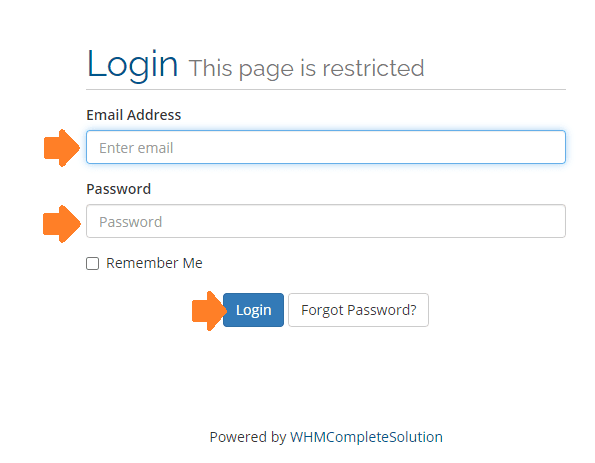Toggle Remember Me via its text label
The height and width of the screenshot is (463, 595).
pyautogui.click(x=154, y=263)
